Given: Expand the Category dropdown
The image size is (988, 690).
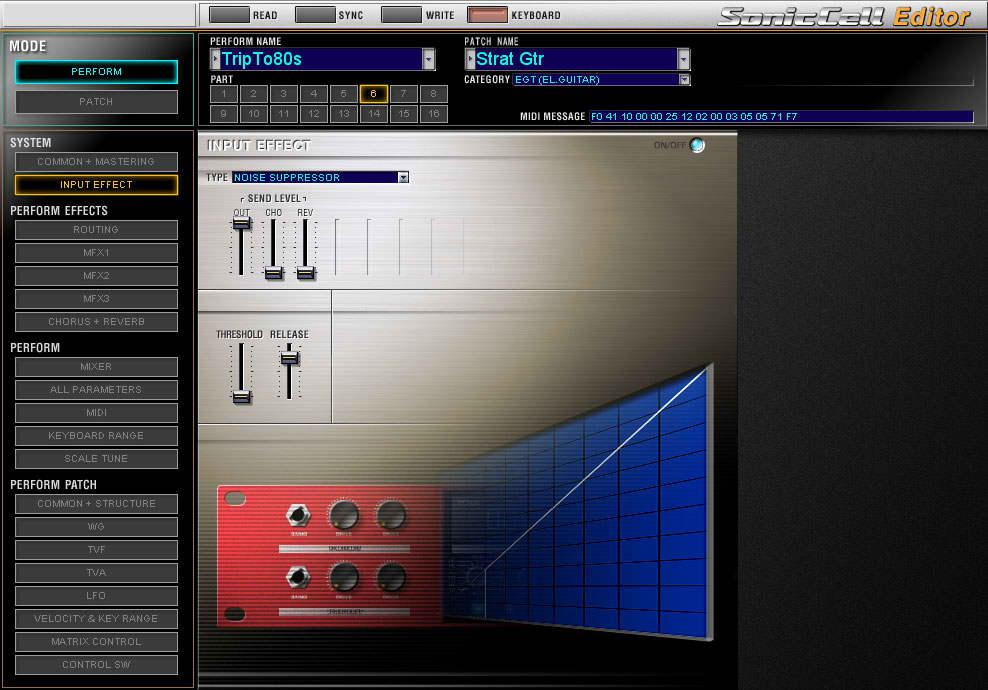Looking at the screenshot, I should click(684, 79).
